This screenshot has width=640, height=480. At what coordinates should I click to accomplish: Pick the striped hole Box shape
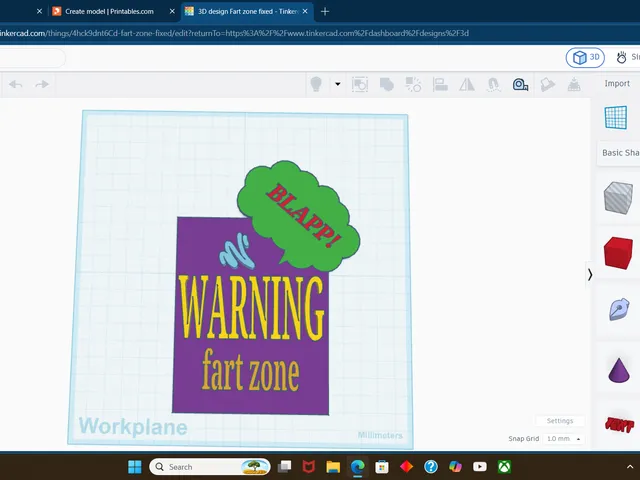tap(618, 198)
